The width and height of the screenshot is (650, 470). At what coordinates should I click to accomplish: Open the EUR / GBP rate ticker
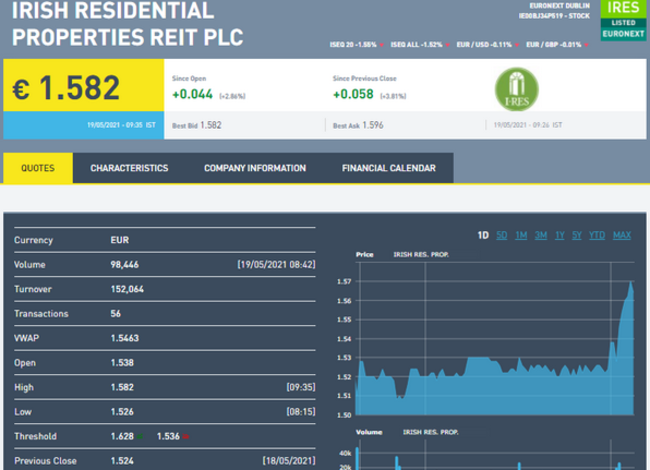(555, 45)
